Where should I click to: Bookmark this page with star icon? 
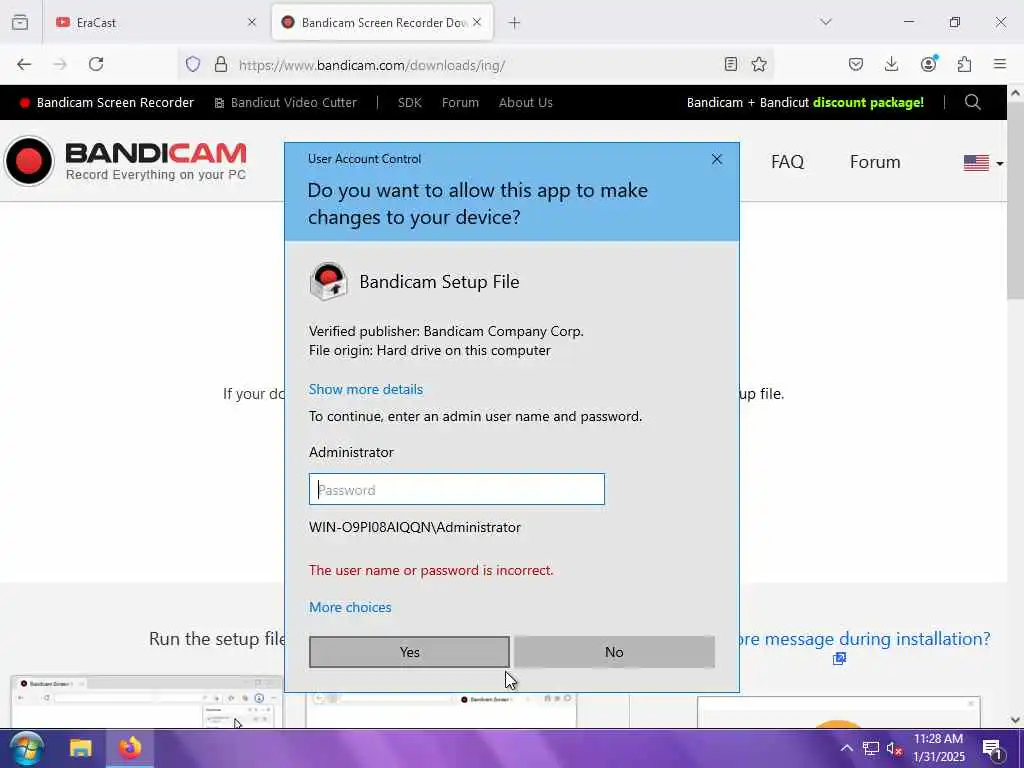pyautogui.click(x=759, y=64)
